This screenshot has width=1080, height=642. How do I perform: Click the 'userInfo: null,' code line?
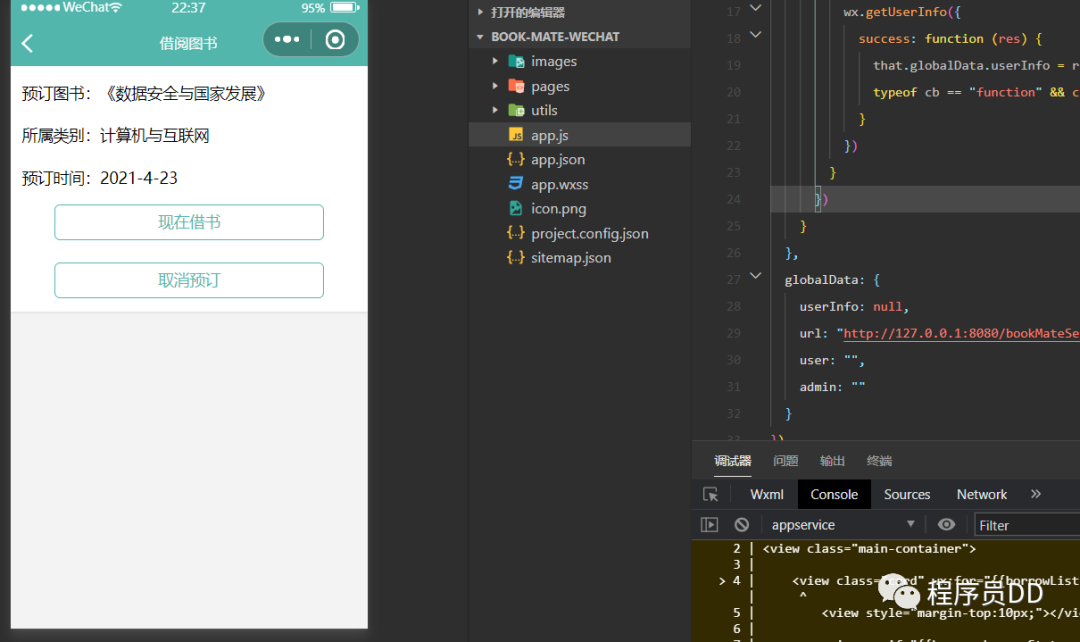(854, 307)
